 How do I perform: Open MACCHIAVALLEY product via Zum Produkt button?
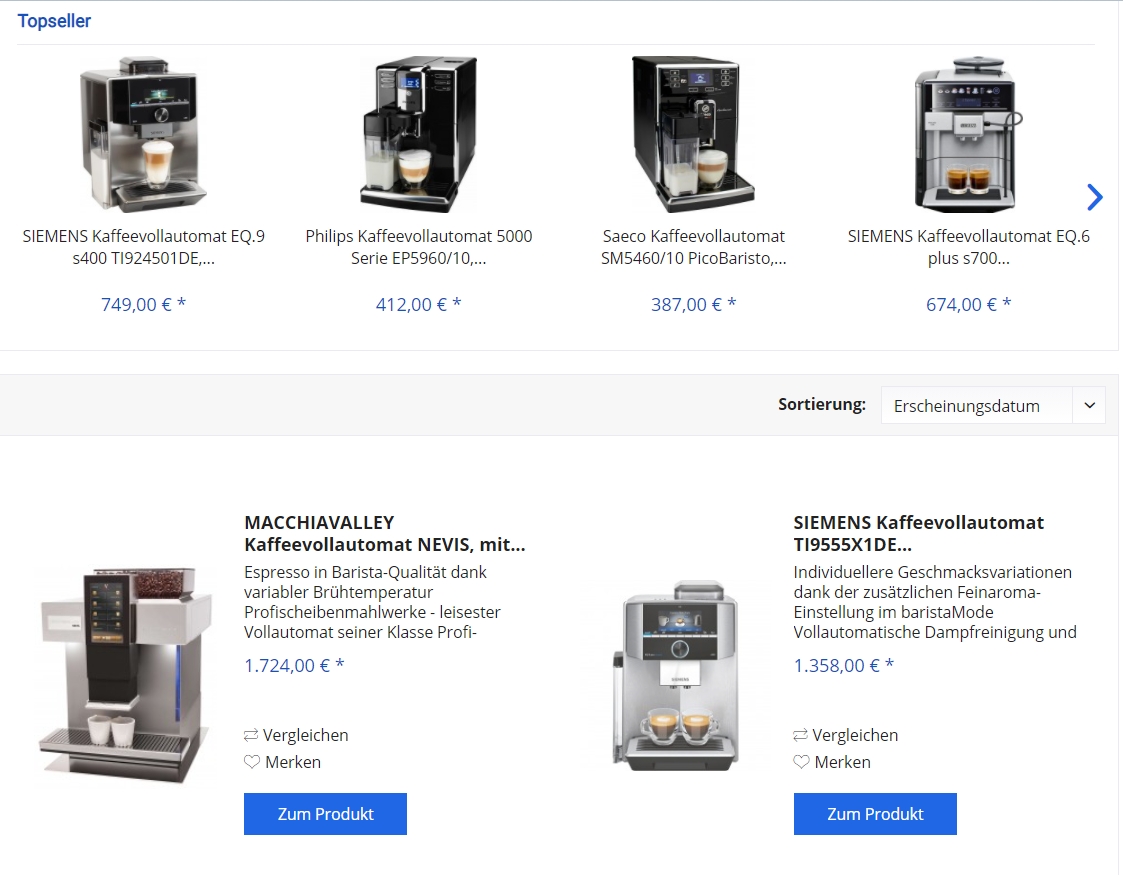pos(325,813)
